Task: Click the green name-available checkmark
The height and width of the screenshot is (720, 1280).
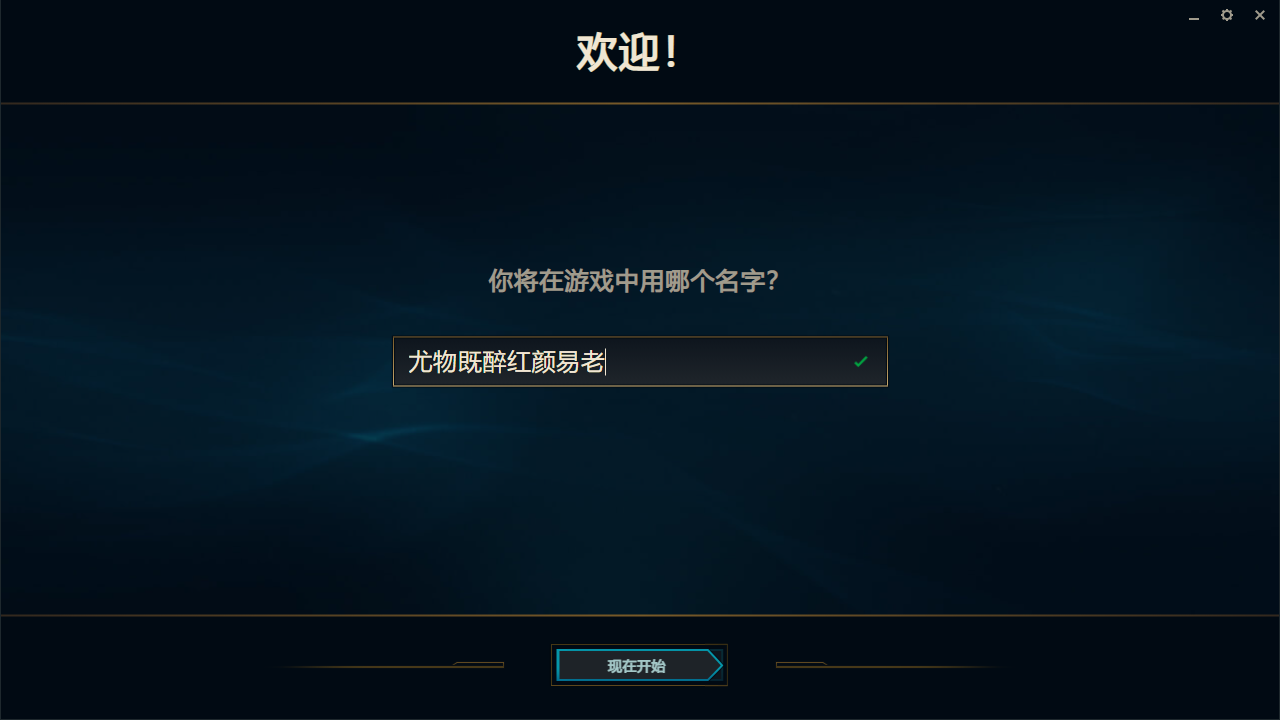Action: pyautogui.click(x=861, y=361)
